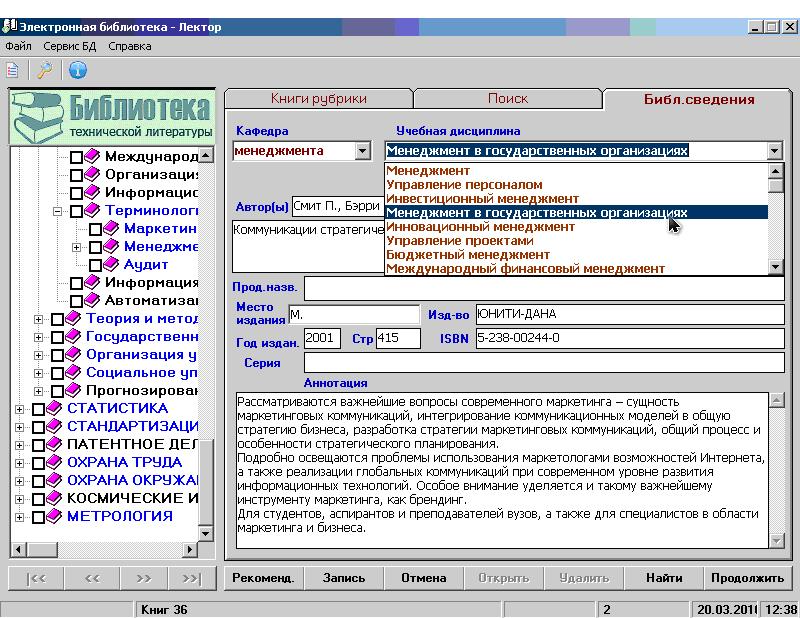Expand the МЕТРОЛОГИЯ tree node
The width and height of the screenshot is (800, 618).
pyautogui.click(x=19, y=517)
